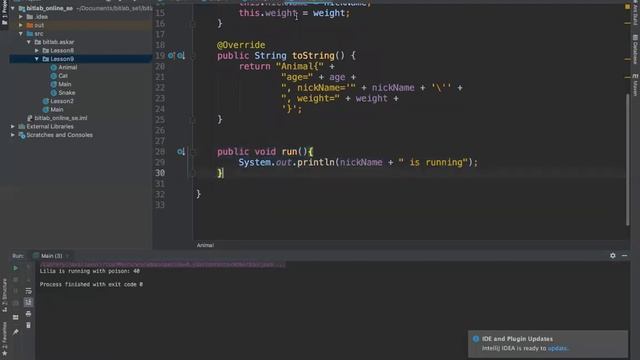Close the Main (3) run tab
Screen dimensions: 640x360
click(67, 256)
